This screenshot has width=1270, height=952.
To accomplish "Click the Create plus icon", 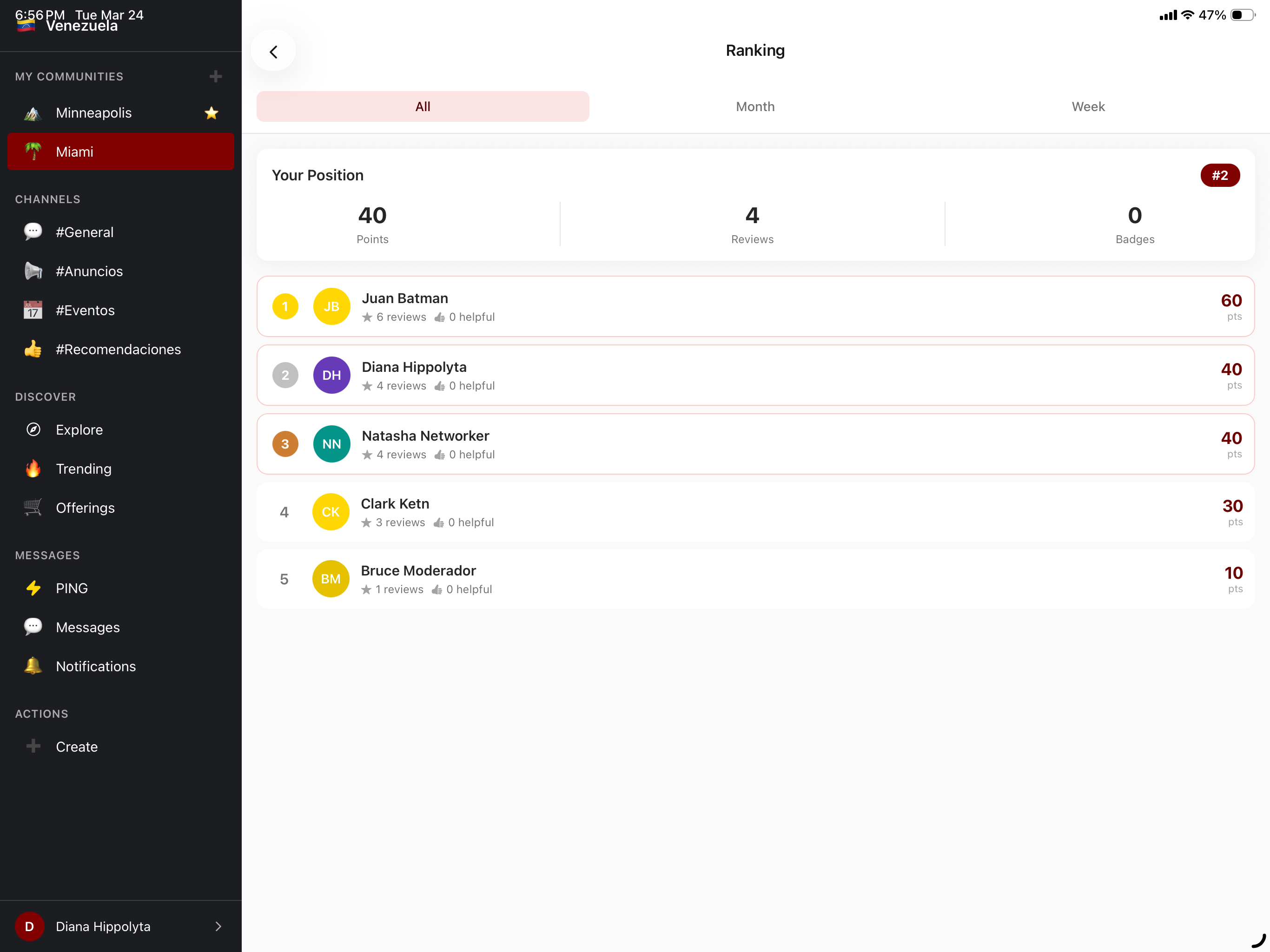I will [x=33, y=747].
